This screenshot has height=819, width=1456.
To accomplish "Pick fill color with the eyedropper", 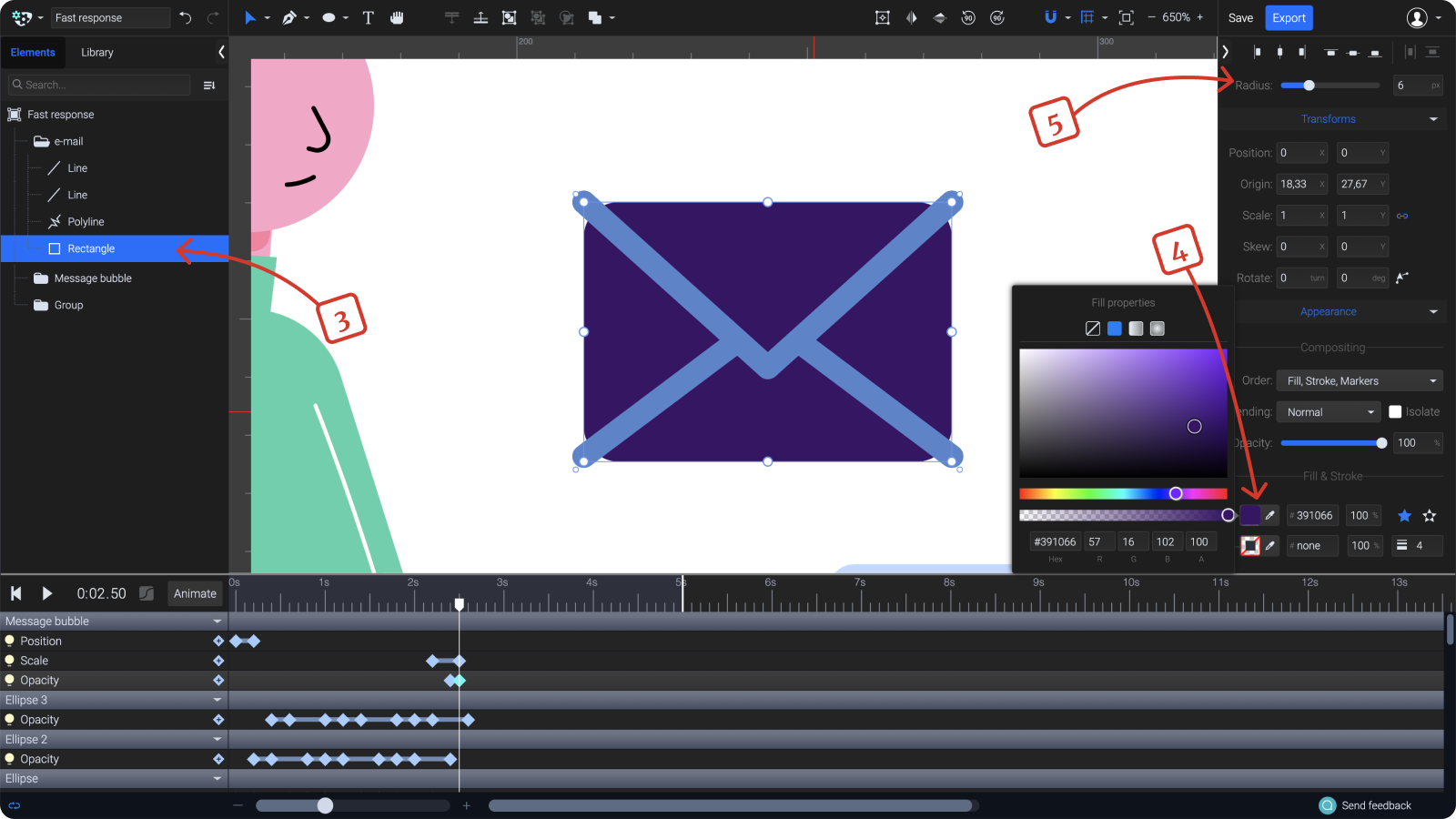I will 1269,515.
